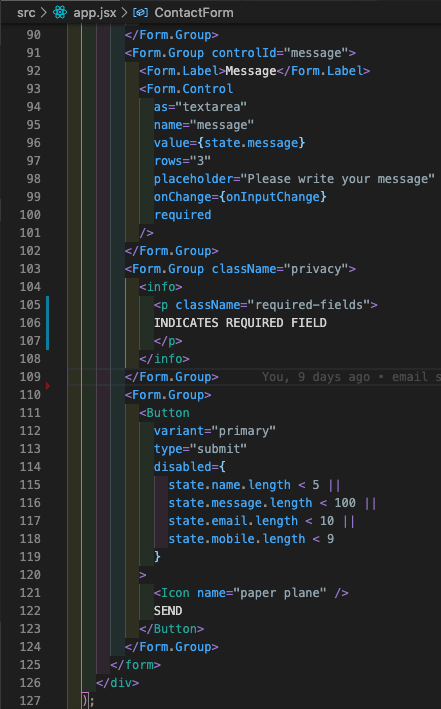Click the rows="3" attribute
Image resolution: width=441 pixels, height=709 pixels.
click(182, 161)
